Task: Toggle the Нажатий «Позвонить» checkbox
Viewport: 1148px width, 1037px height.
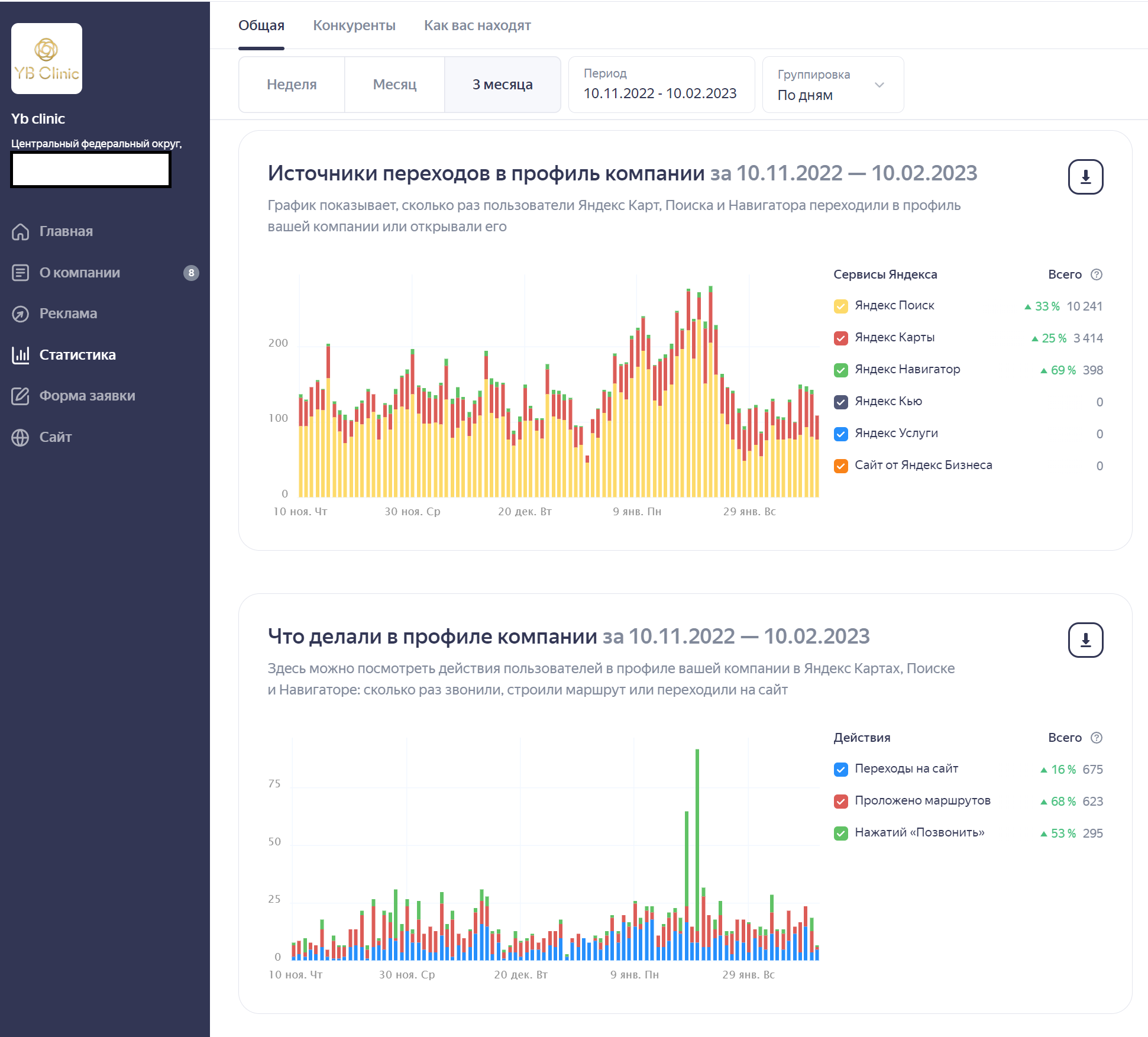Action: pyautogui.click(x=841, y=833)
